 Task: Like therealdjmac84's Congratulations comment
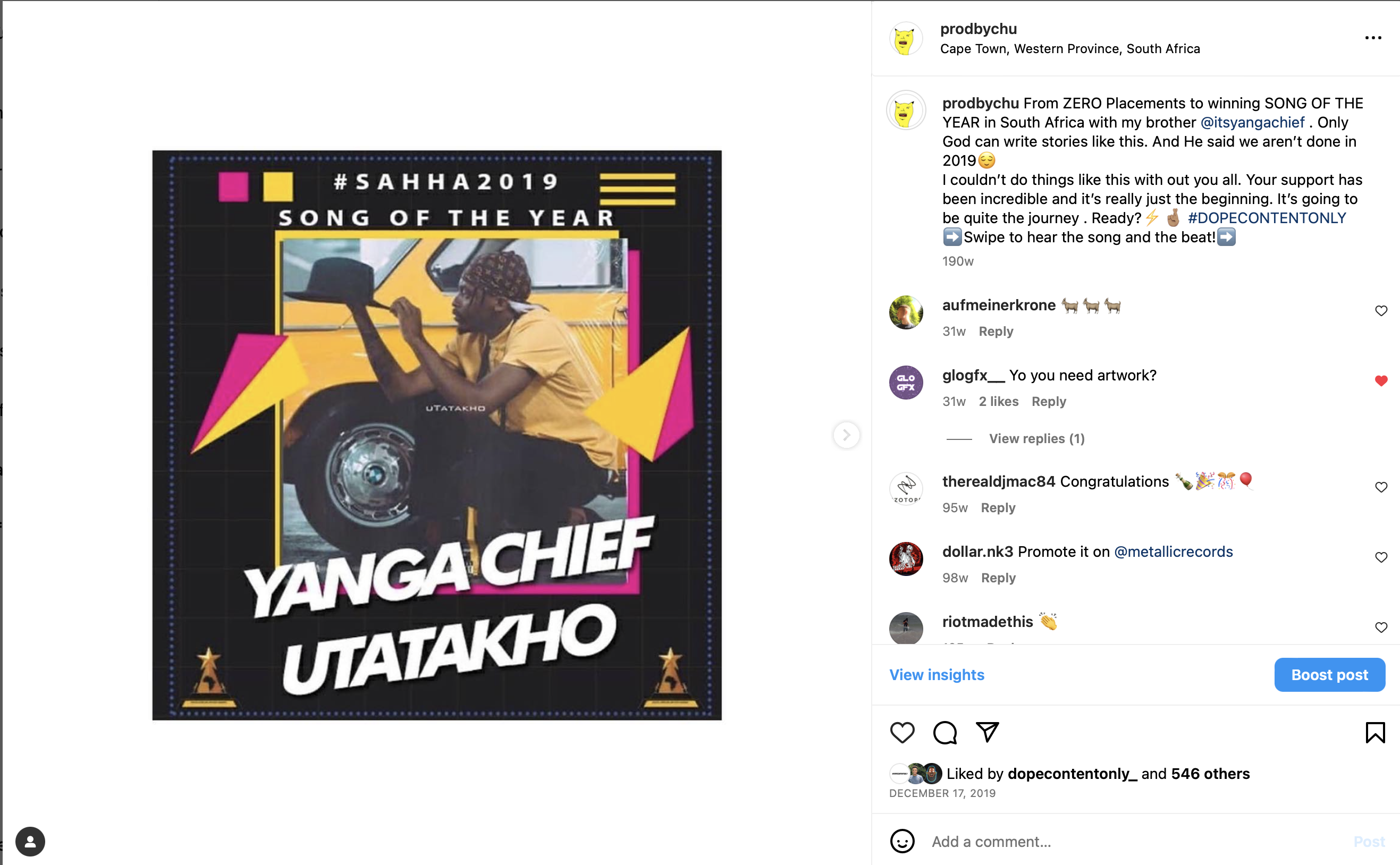(x=1380, y=487)
